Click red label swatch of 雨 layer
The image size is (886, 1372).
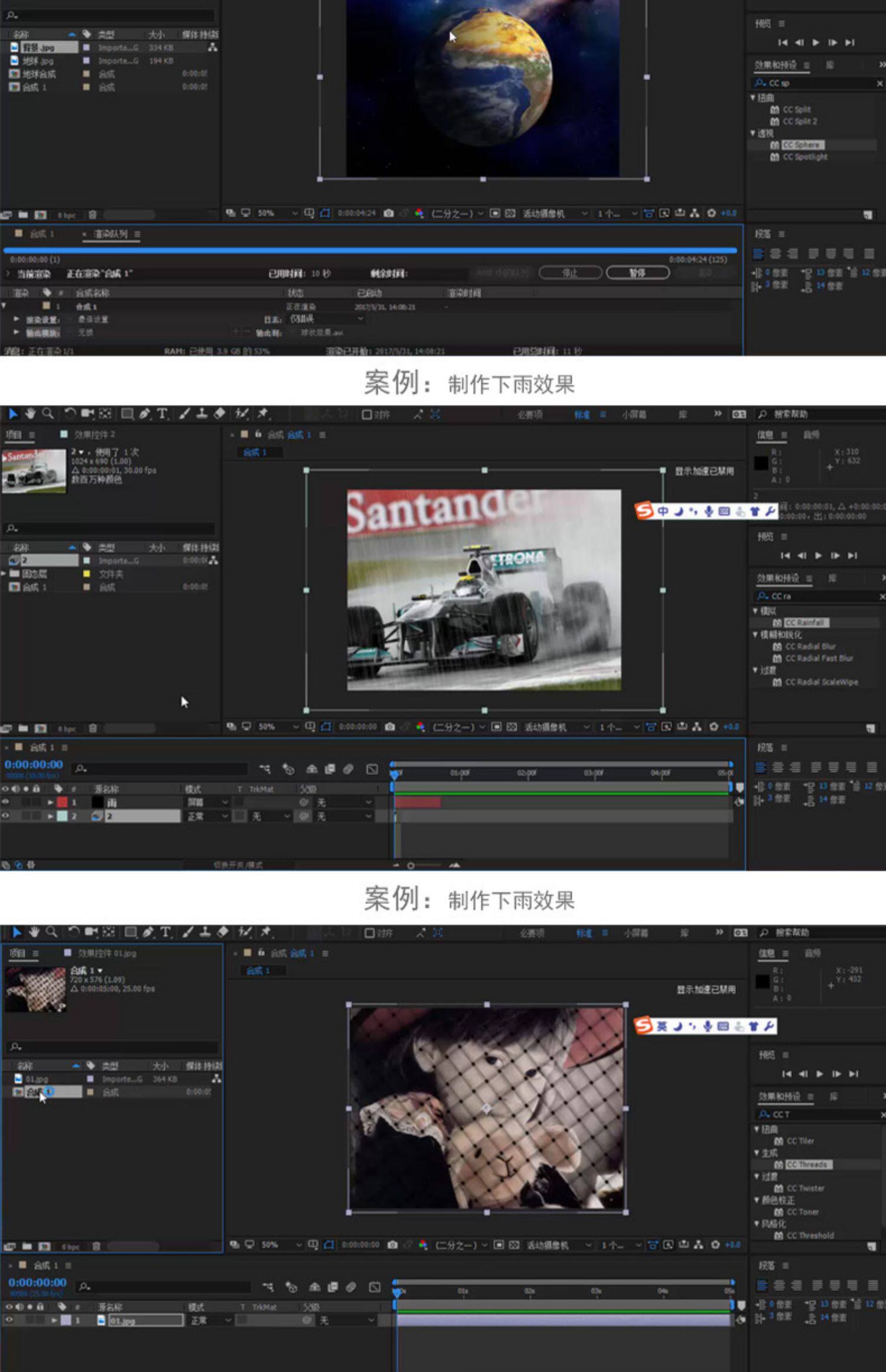[x=62, y=802]
